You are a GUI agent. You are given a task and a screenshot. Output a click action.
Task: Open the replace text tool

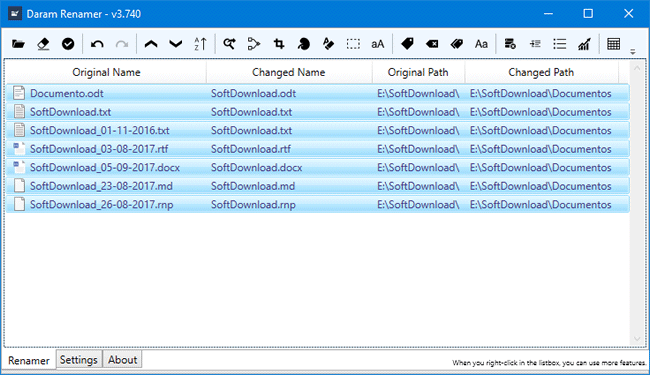pyautogui.click(x=229, y=44)
